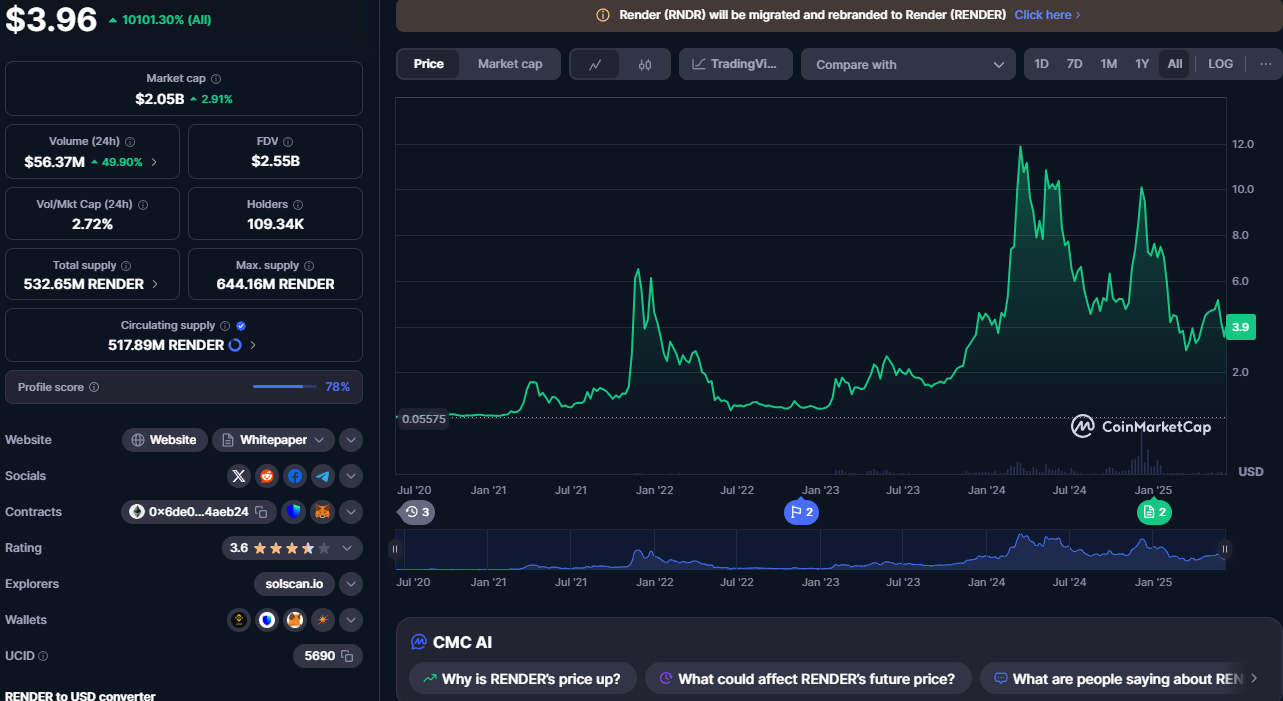Select the 7D time range
This screenshot has width=1283, height=701.
[x=1074, y=64]
